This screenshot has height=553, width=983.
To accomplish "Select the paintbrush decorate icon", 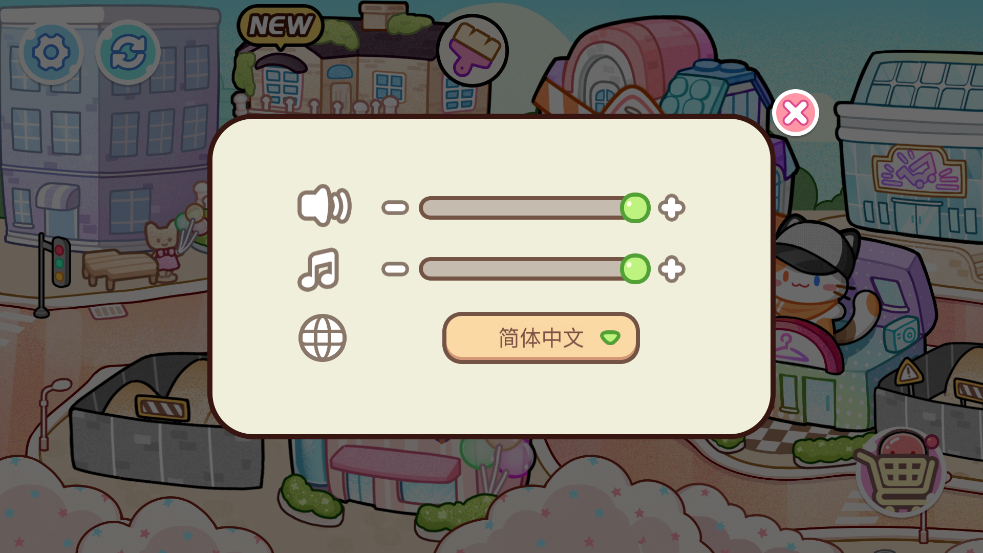I will (473, 50).
